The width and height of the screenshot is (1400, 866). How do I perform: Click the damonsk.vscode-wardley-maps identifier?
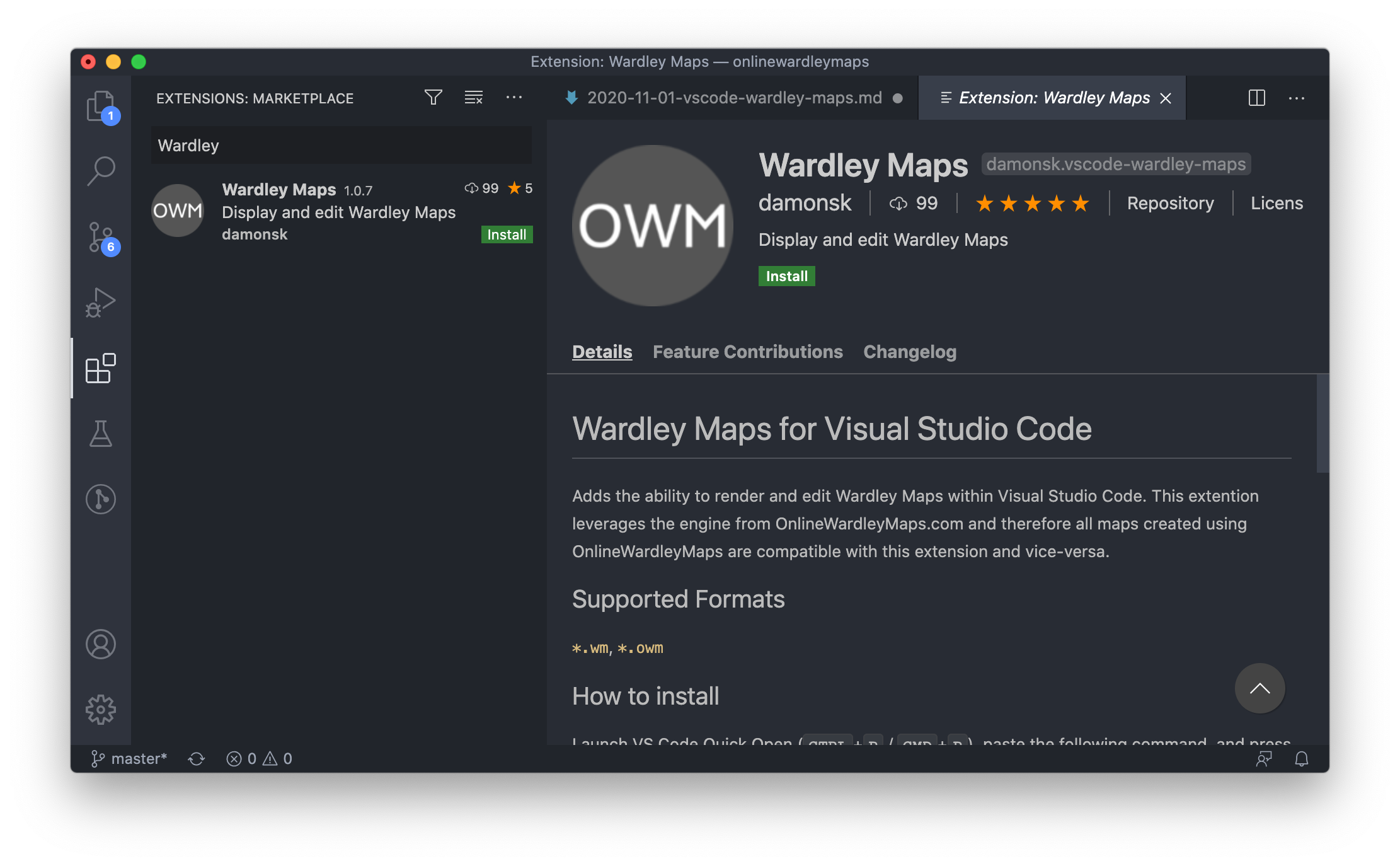click(1116, 164)
